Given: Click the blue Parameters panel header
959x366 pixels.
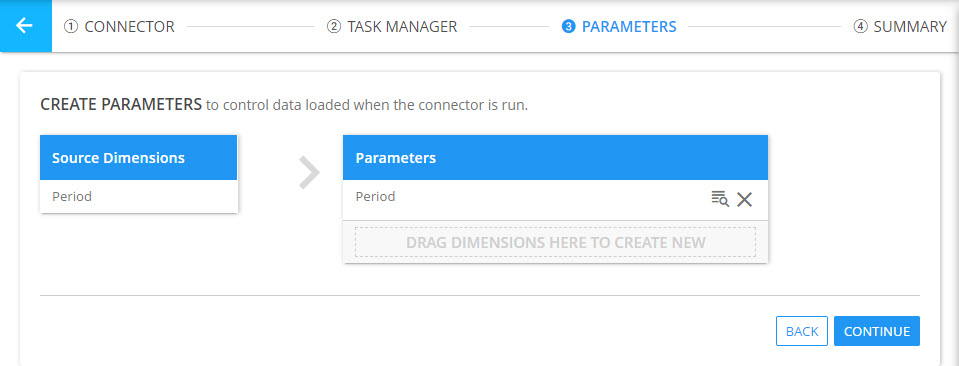Looking at the screenshot, I should tap(555, 157).
